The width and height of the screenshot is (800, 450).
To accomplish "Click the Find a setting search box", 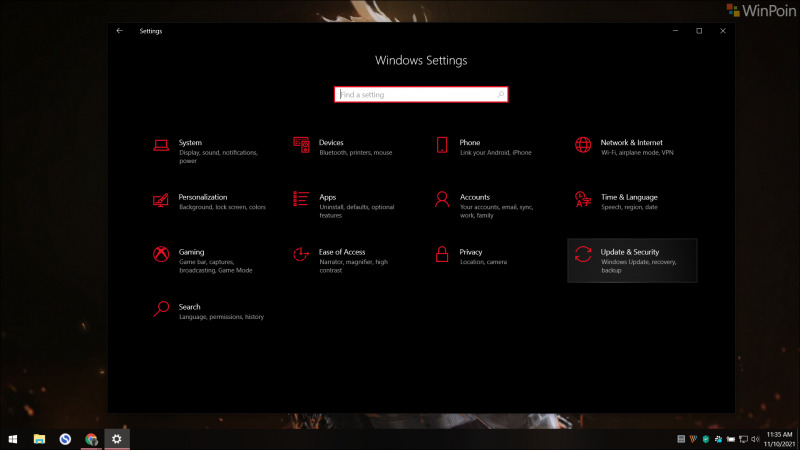I will pyautogui.click(x=421, y=94).
